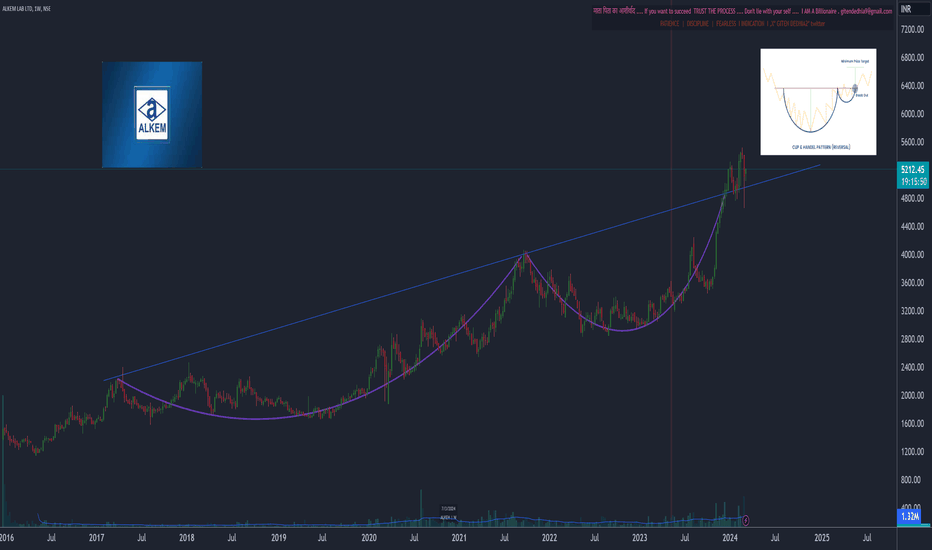Click the 3200.00 price axis label
The width and height of the screenshot is (932, 550).
pos(912,311)
